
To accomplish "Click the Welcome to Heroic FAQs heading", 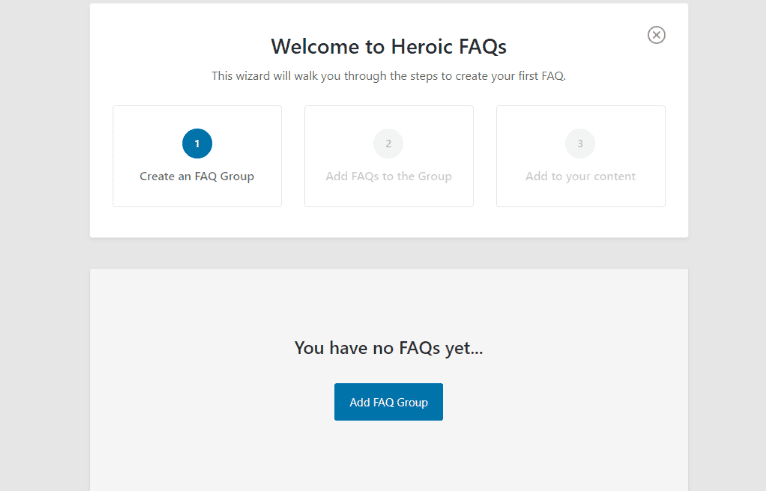I will tap(389, 47).
